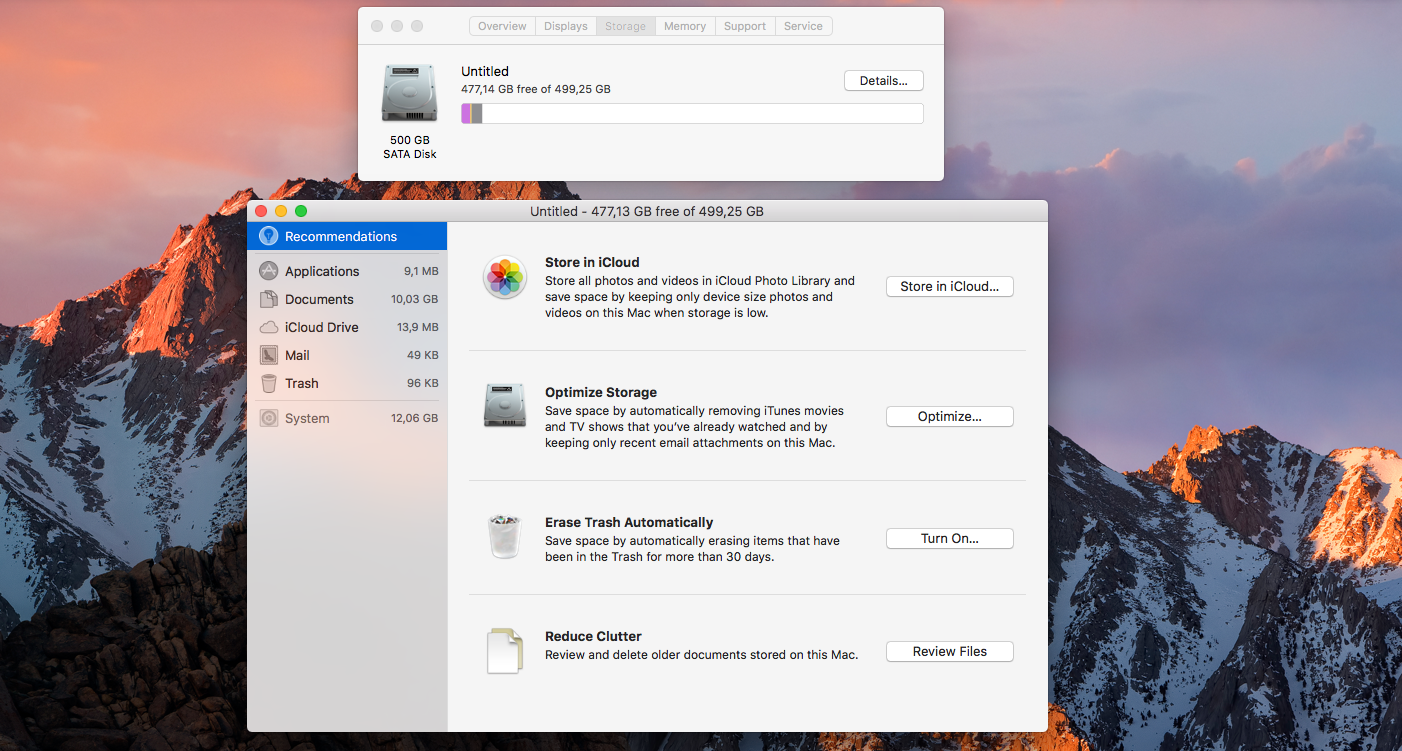1402x751 pixels.
Task: Select Recommendations in the sidebar
Action: pyautogui.click(x=347, y=236)
